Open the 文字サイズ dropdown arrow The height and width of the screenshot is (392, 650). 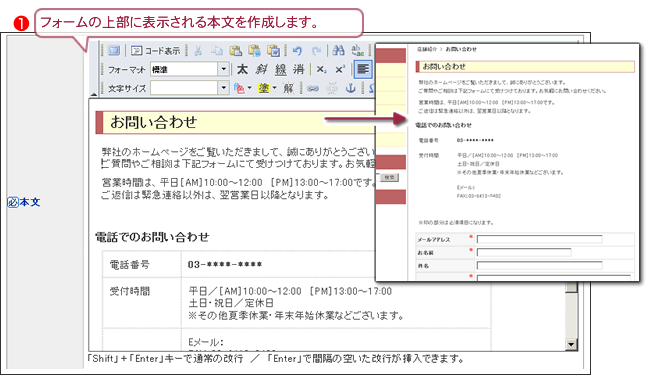(x=224, y=88)
